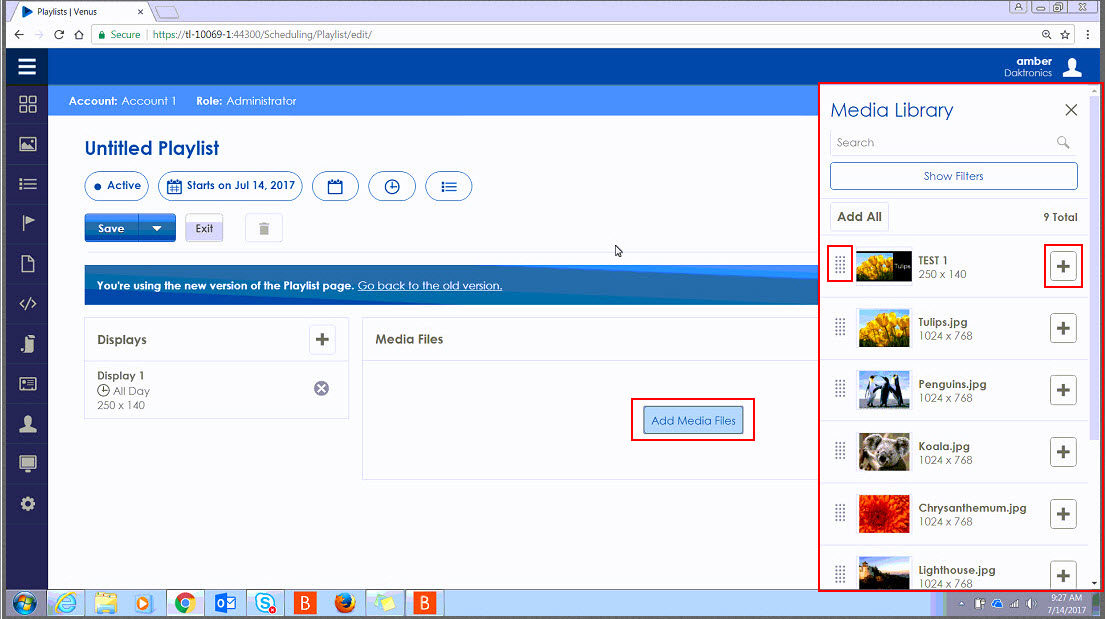Follow the Go back to the old version link

pyautogui.click(x=429, y=285)
